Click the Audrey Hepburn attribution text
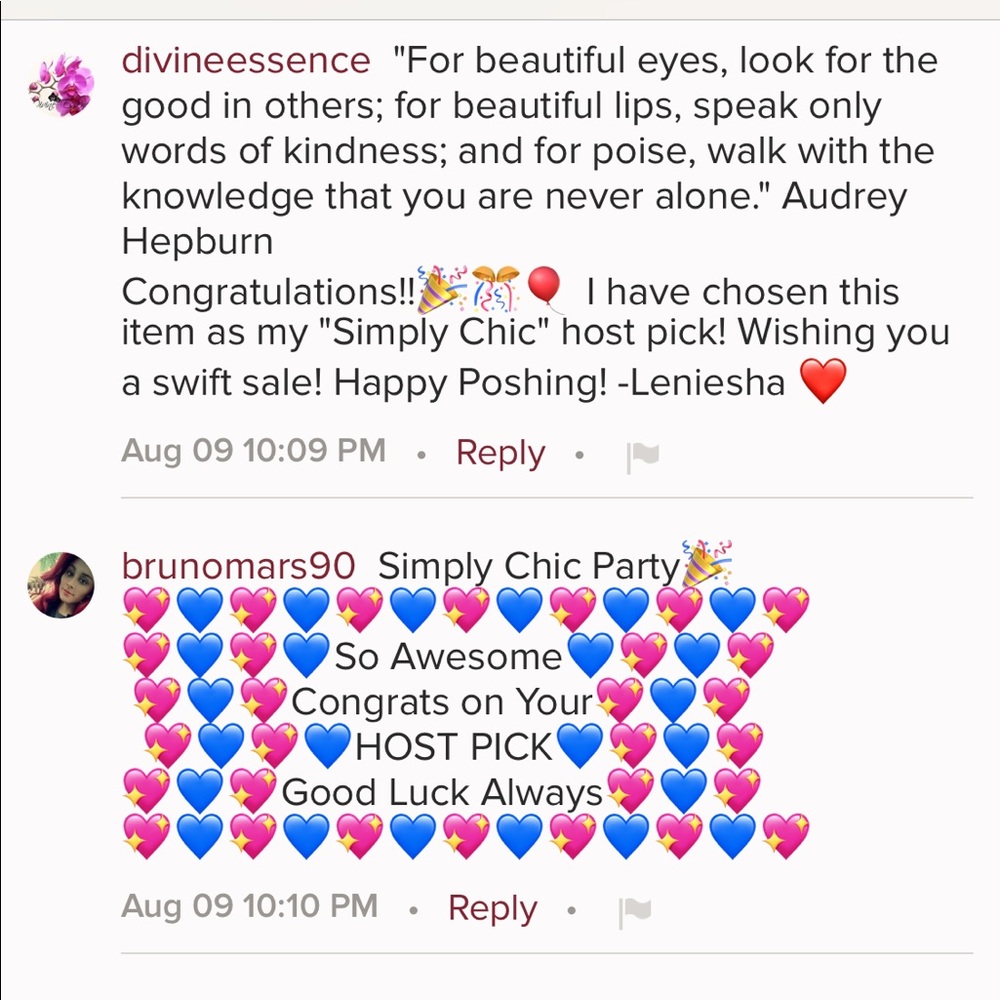Screen dimensions: 1000x1000 (x=843, y=196)
